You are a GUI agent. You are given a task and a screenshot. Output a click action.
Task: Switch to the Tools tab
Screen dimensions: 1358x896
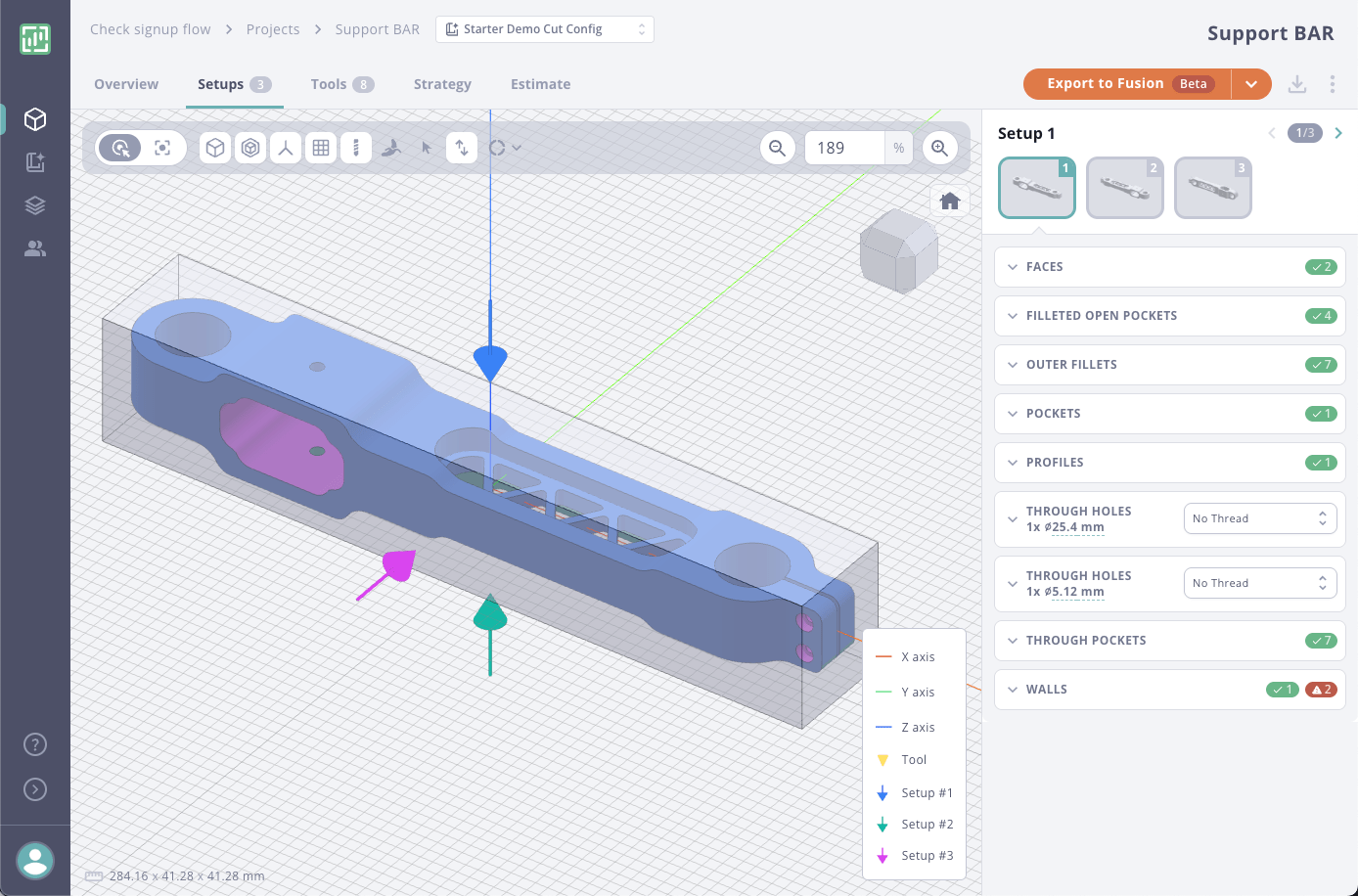click(330, 84)
